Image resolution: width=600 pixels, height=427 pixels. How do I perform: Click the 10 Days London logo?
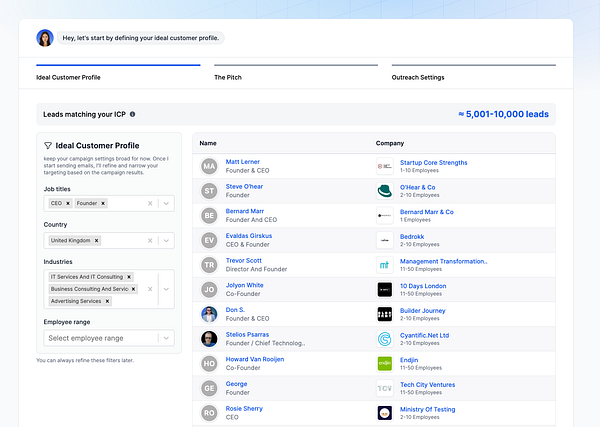(385, 290)
